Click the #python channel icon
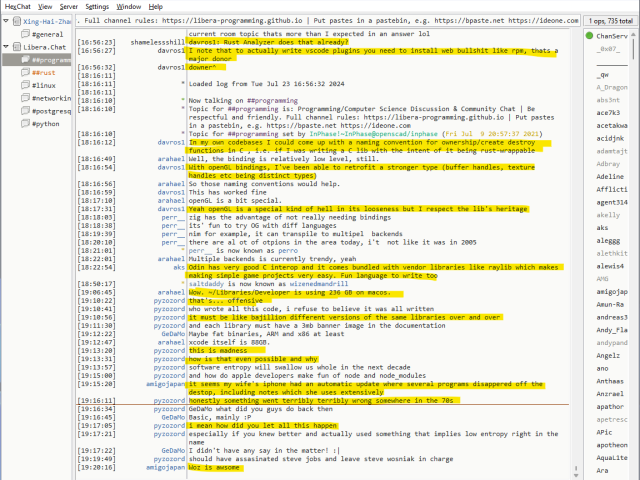The image size is (640, 480). 24,125
